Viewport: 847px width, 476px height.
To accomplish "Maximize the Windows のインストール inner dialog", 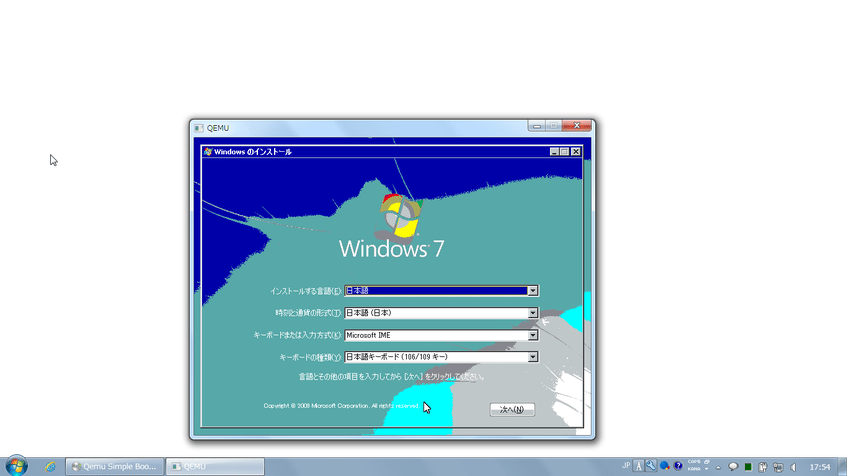I will [x=564, y=152].
